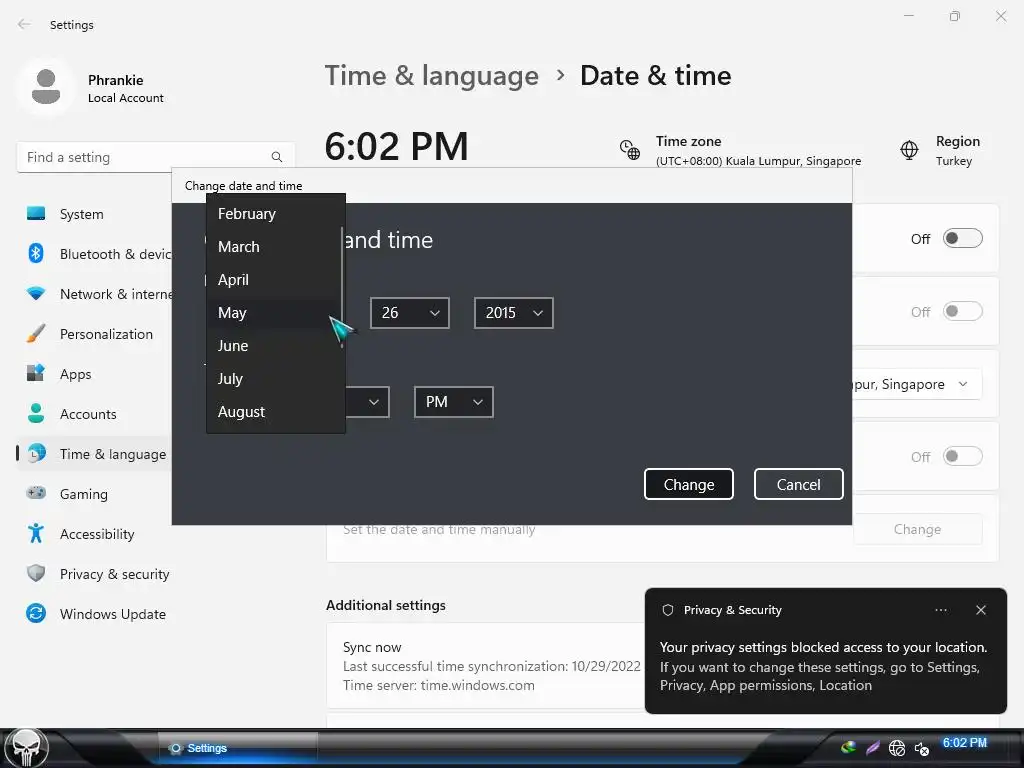Image resolution: width=1024 pixels, height=768 pixels.
Task: Click the skull Start button
Action: (26, 748)
